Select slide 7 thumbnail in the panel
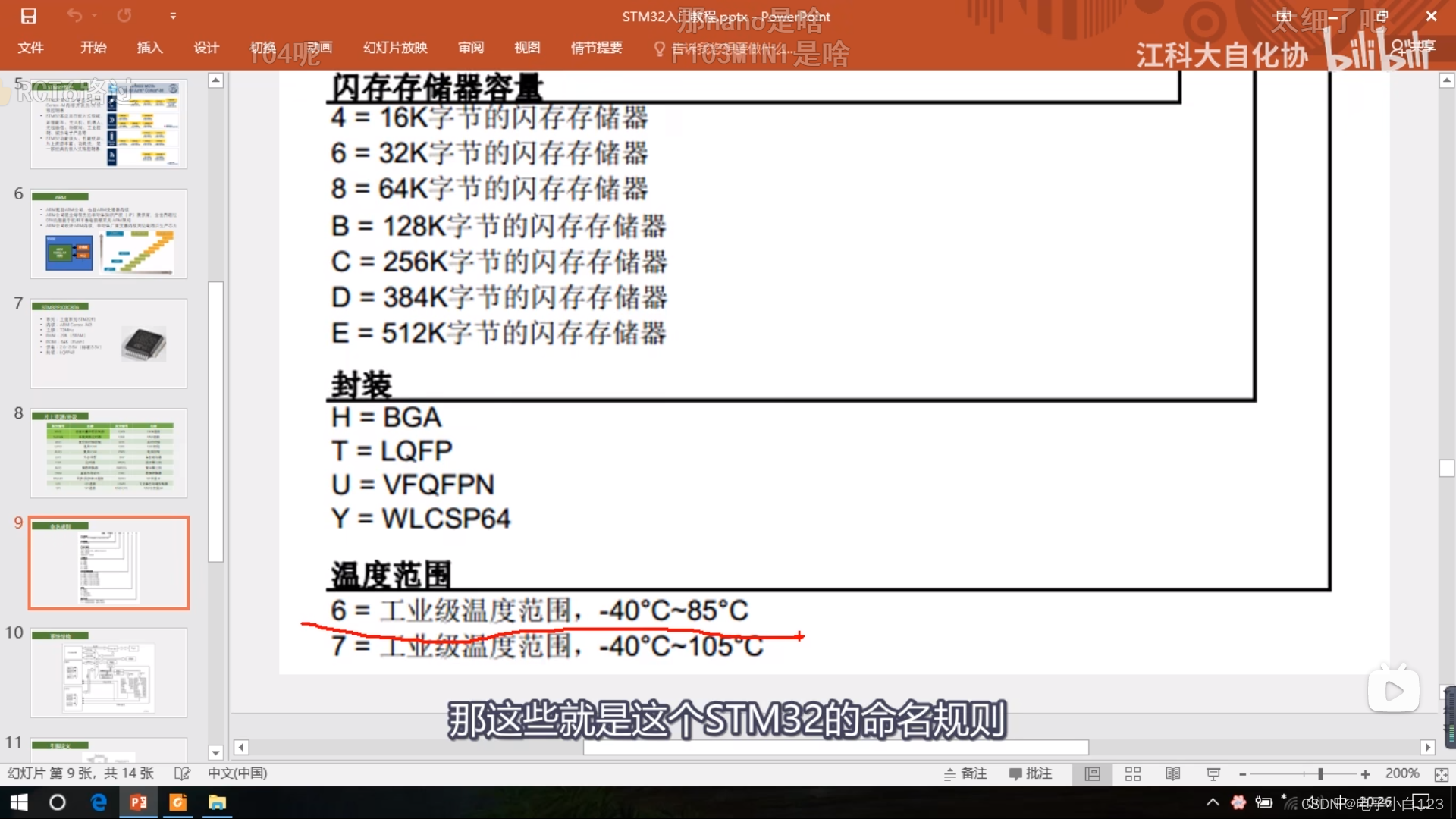Image resolution: width=1456 pixels, height=819 pixels. 108,344
